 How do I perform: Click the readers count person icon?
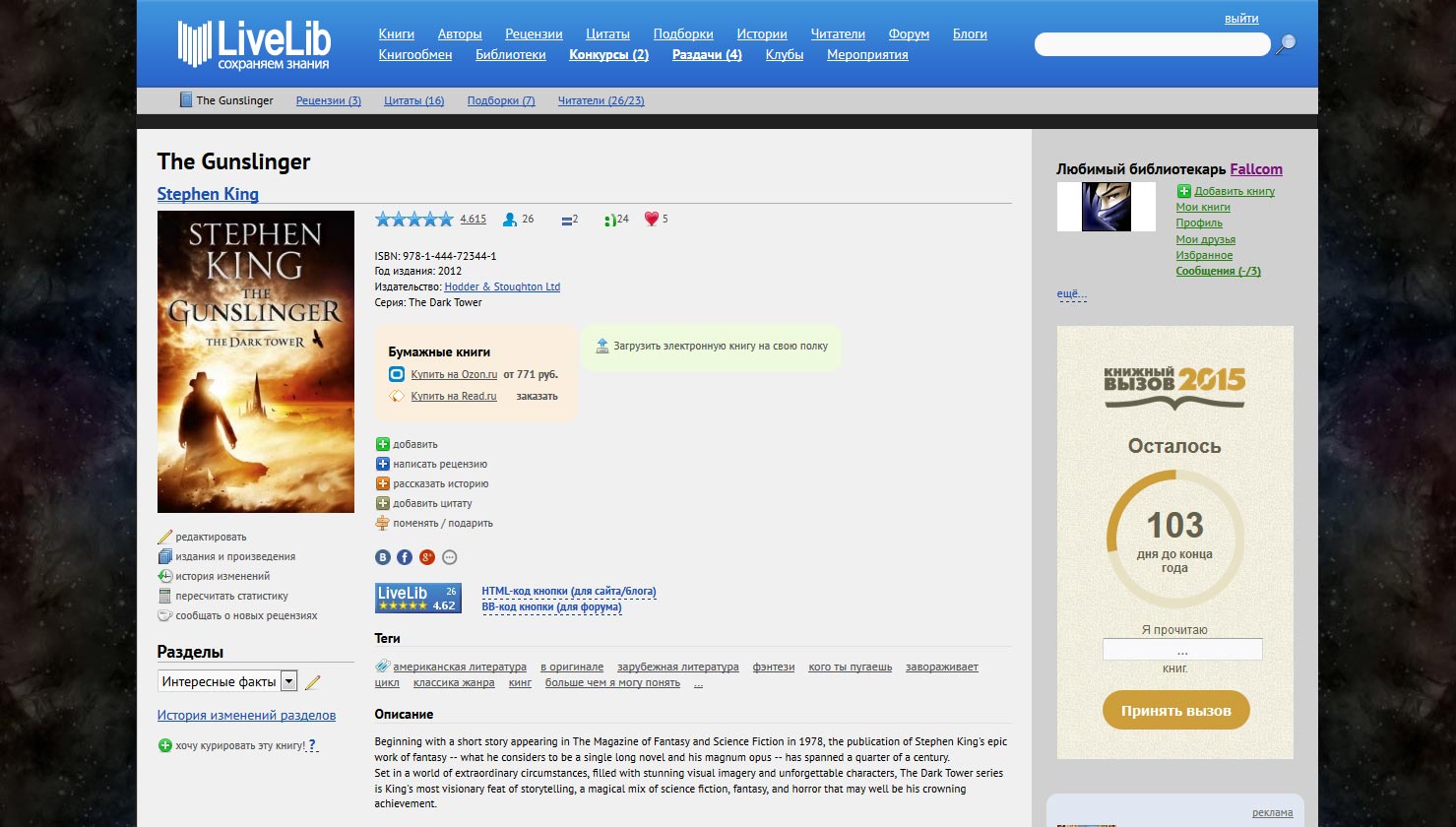(510, 220)
